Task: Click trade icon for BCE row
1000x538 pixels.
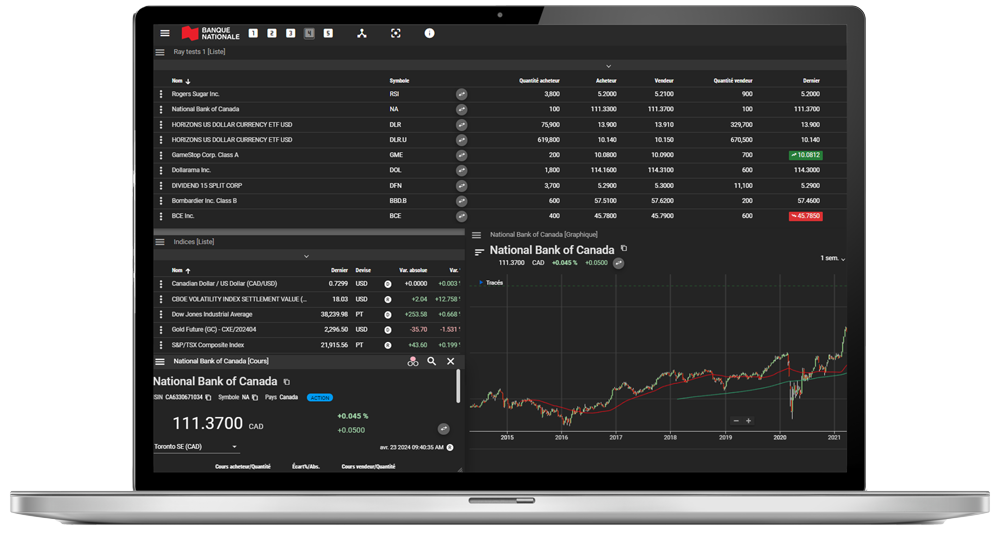Action: 462,216
